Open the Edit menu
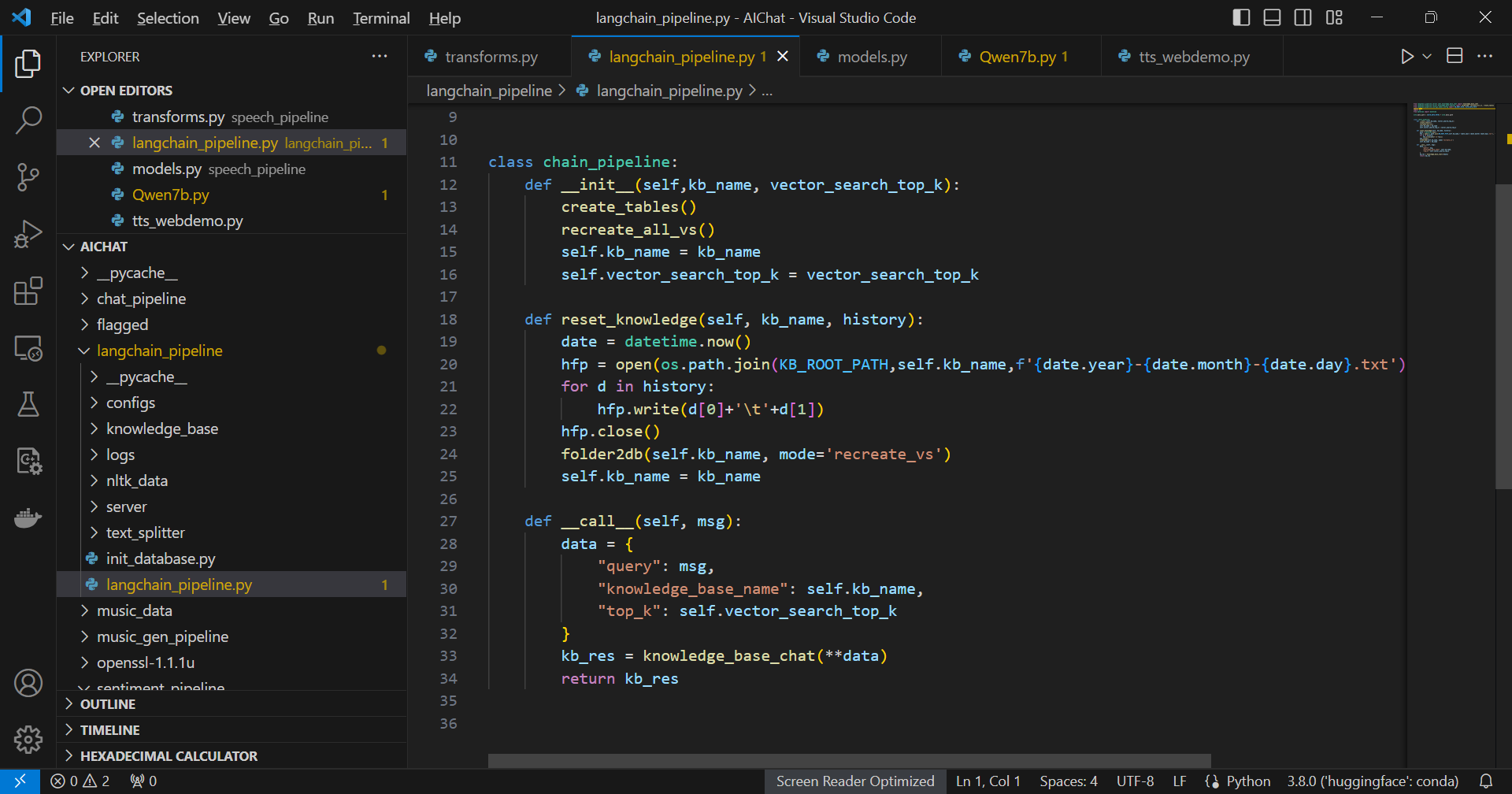This screenshot has height=794, width=1512. [x=106, y=18]
